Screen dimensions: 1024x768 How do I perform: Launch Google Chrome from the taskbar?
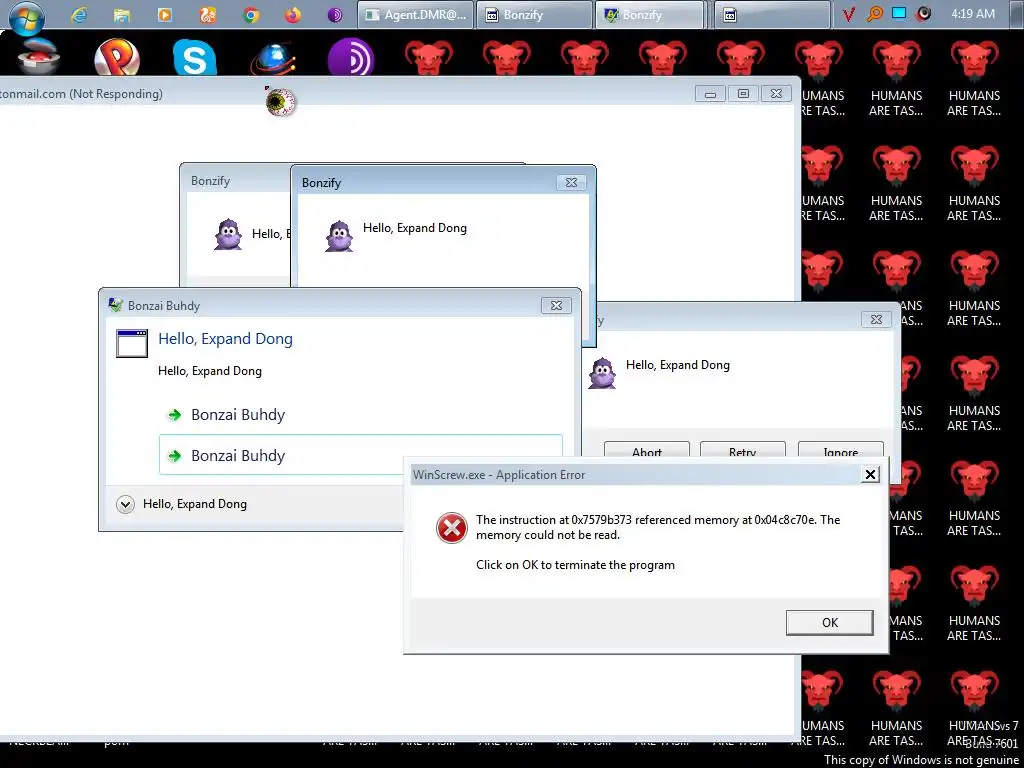point(251,15)
